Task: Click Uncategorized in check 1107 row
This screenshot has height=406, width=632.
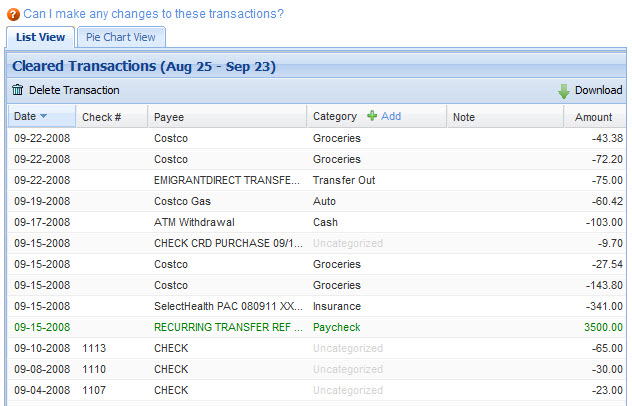Action: [x=348, y=390]
